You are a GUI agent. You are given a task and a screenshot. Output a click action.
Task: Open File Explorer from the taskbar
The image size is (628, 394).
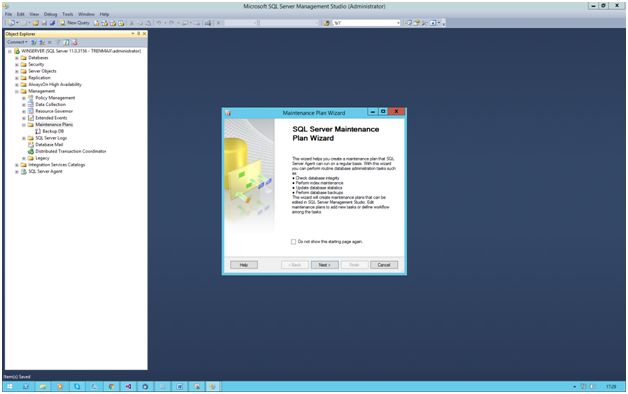(x=43, y=386)
